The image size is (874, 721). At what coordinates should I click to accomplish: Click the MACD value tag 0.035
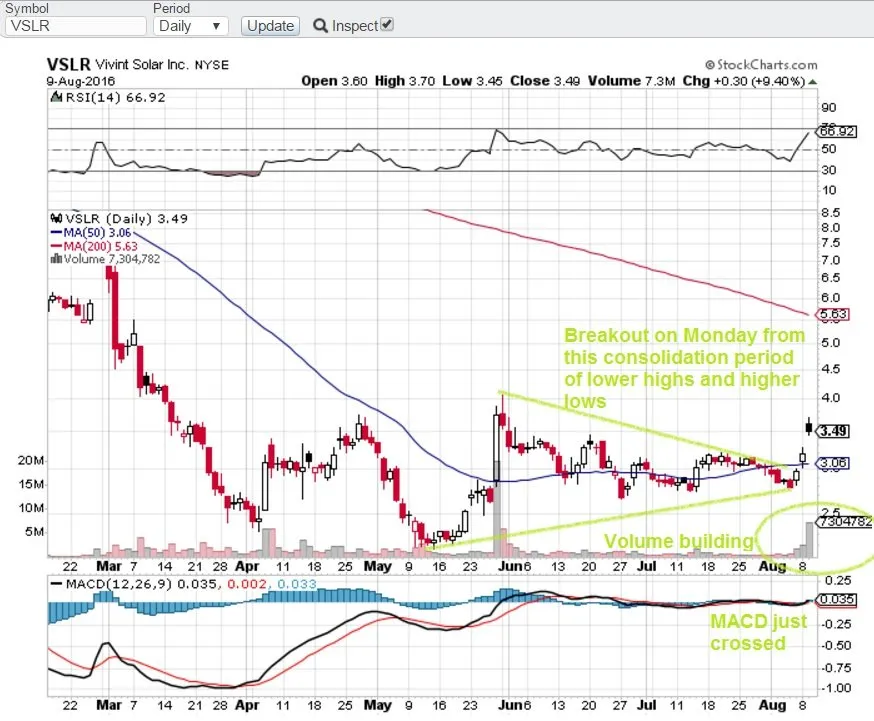point(835,600)
